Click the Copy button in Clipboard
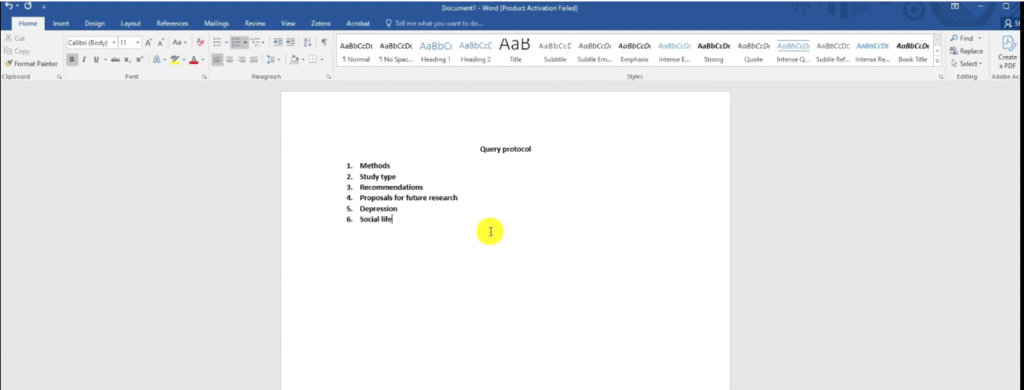 (x=17, y=51)
